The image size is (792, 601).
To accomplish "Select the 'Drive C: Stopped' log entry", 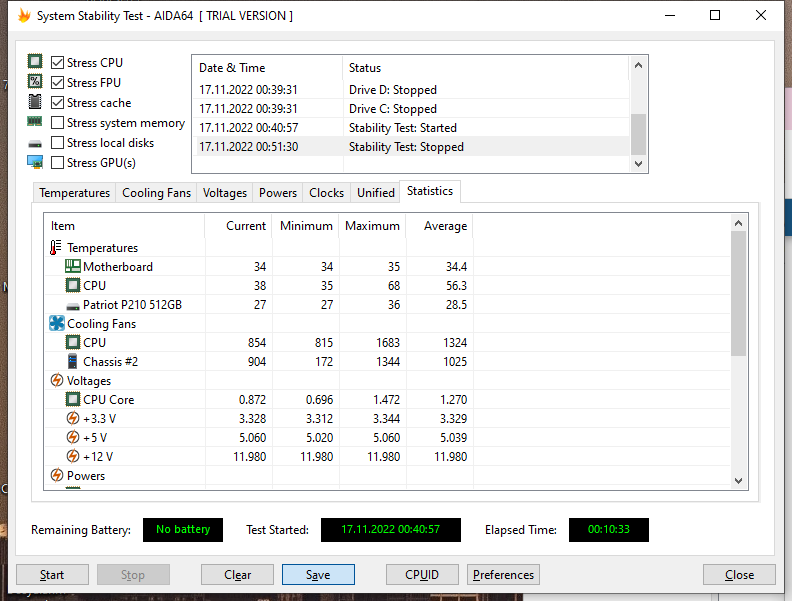I will [412, 109].
